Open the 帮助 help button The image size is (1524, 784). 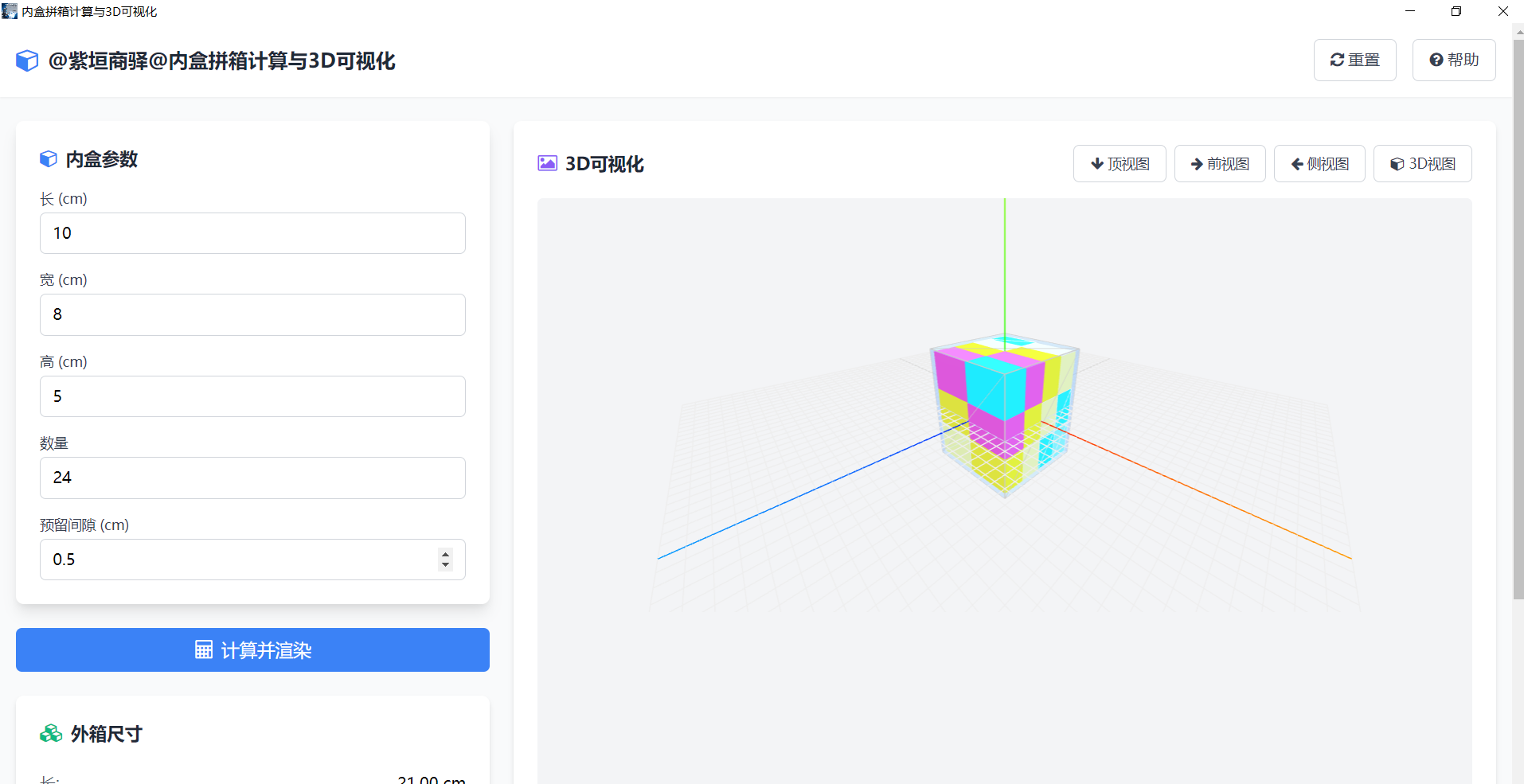point(1453,60)
